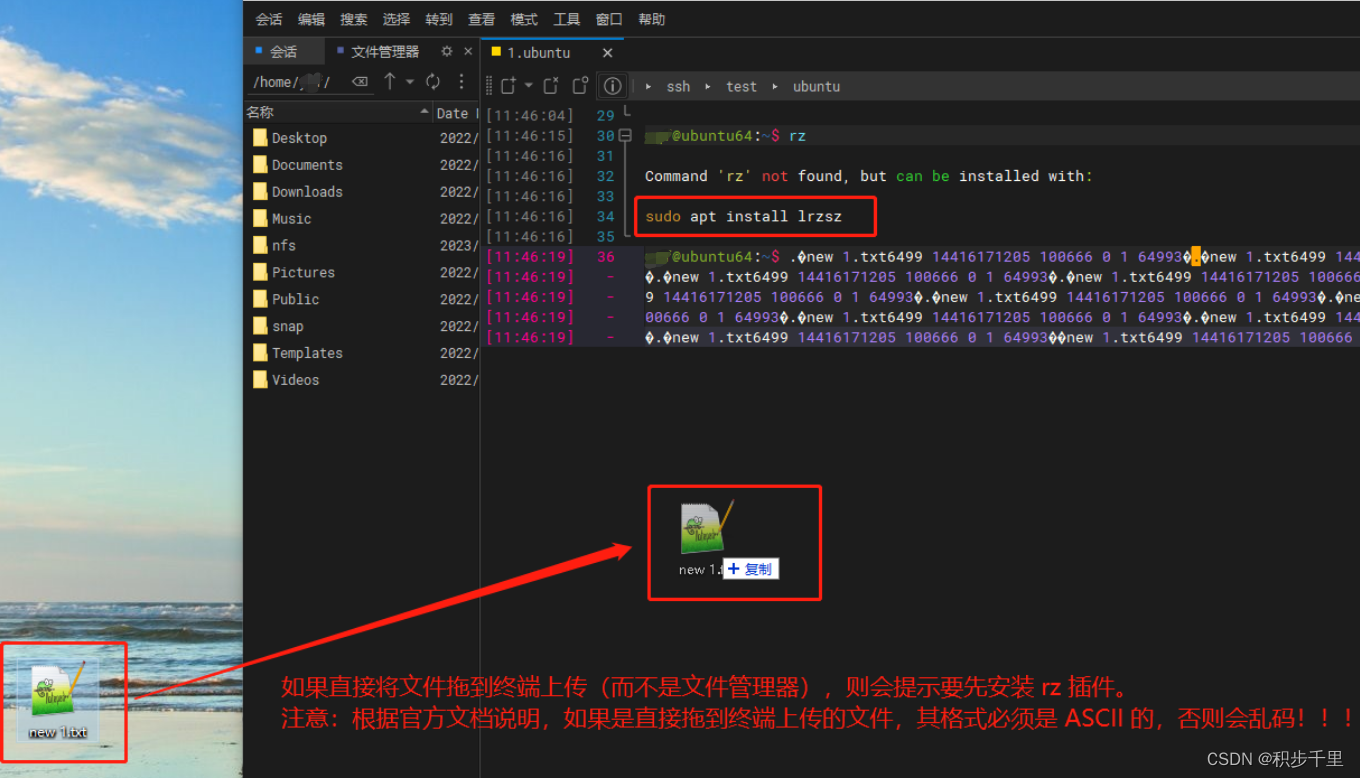Collapse the block at line 30
The image size is (1360, 778).
[x=625, y=136]
